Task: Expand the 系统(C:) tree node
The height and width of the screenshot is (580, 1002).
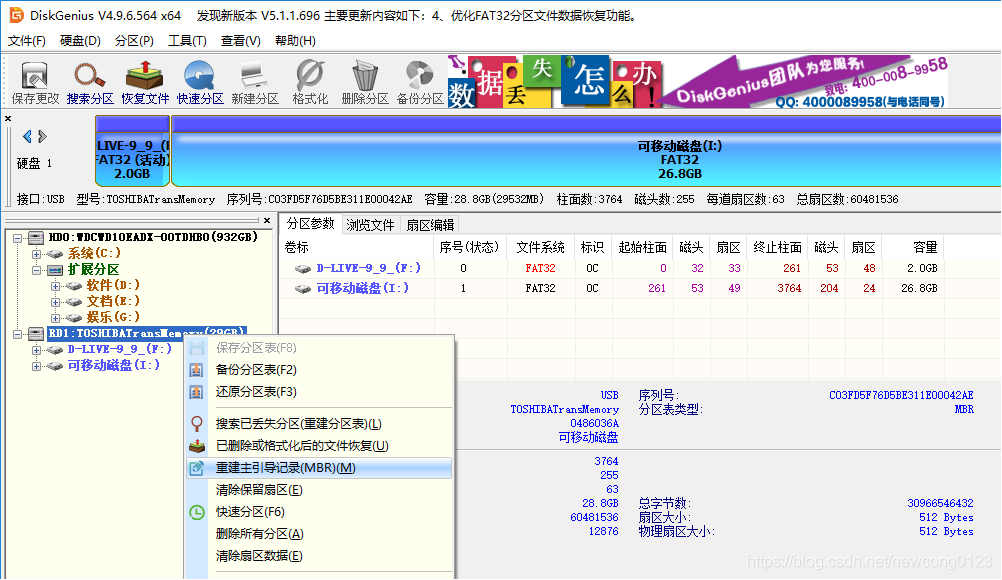Action: click(x=36, y=254)
